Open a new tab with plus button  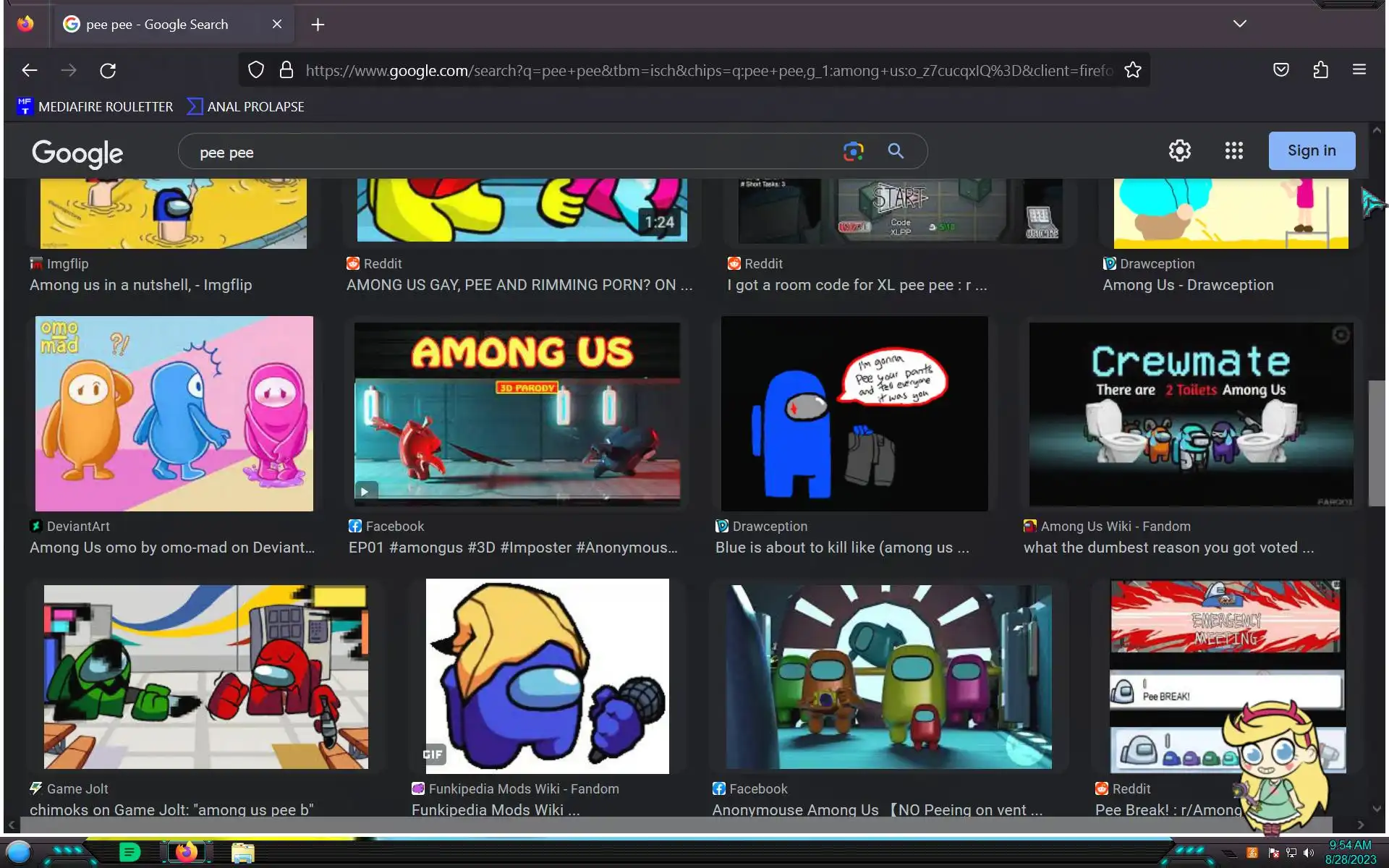click(x=318, y=25)
